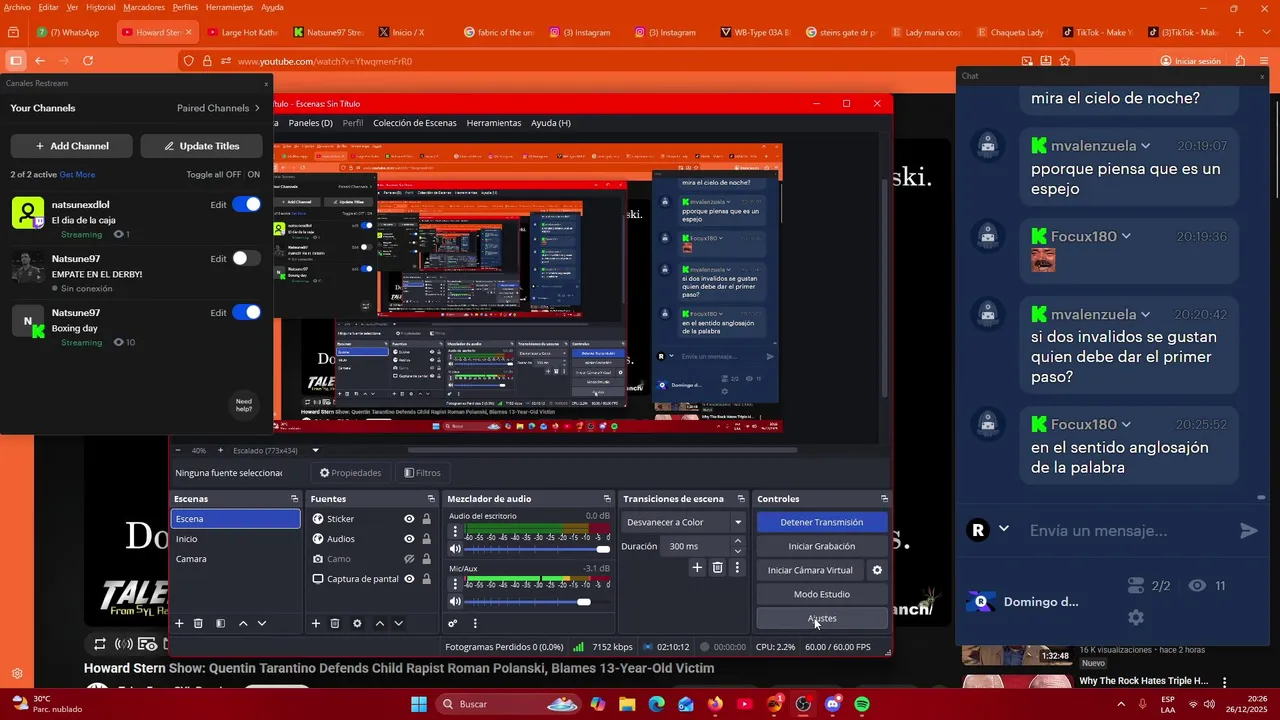Move source up in Fuentes toolbar
The image size is (1280, 720).
(379, 623)
